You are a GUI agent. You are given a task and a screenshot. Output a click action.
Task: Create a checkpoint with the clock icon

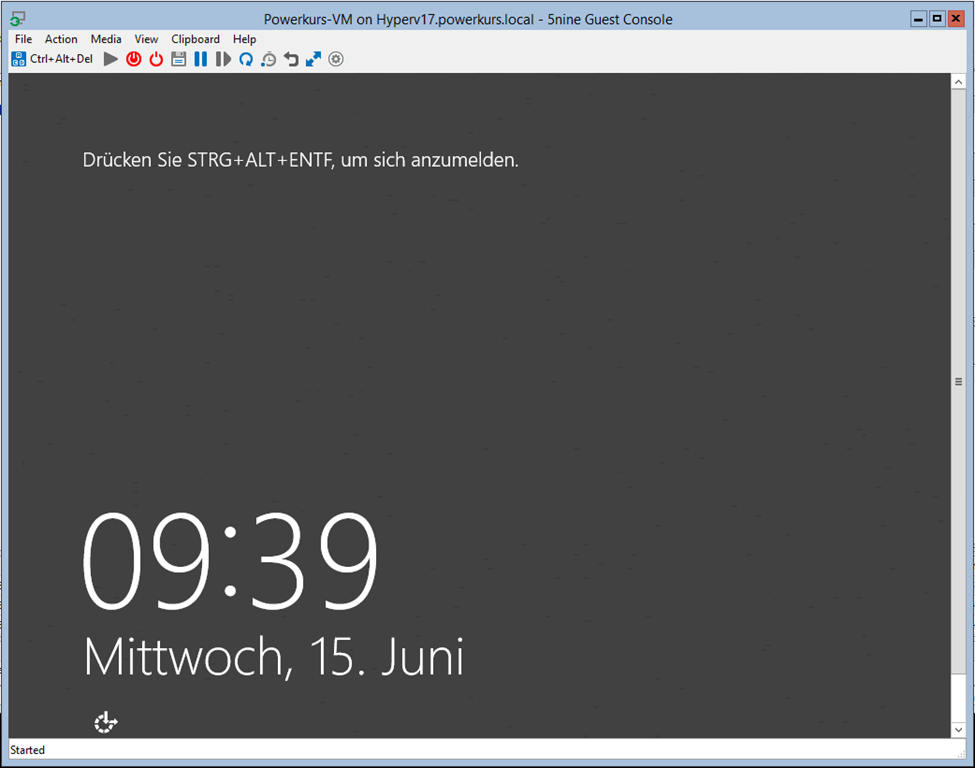pyautogui.click(x=269, y=60)
